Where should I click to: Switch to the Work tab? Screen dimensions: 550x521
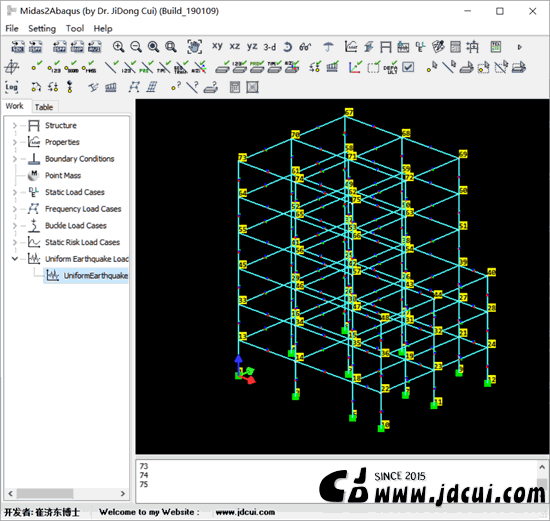coord(14,106)
